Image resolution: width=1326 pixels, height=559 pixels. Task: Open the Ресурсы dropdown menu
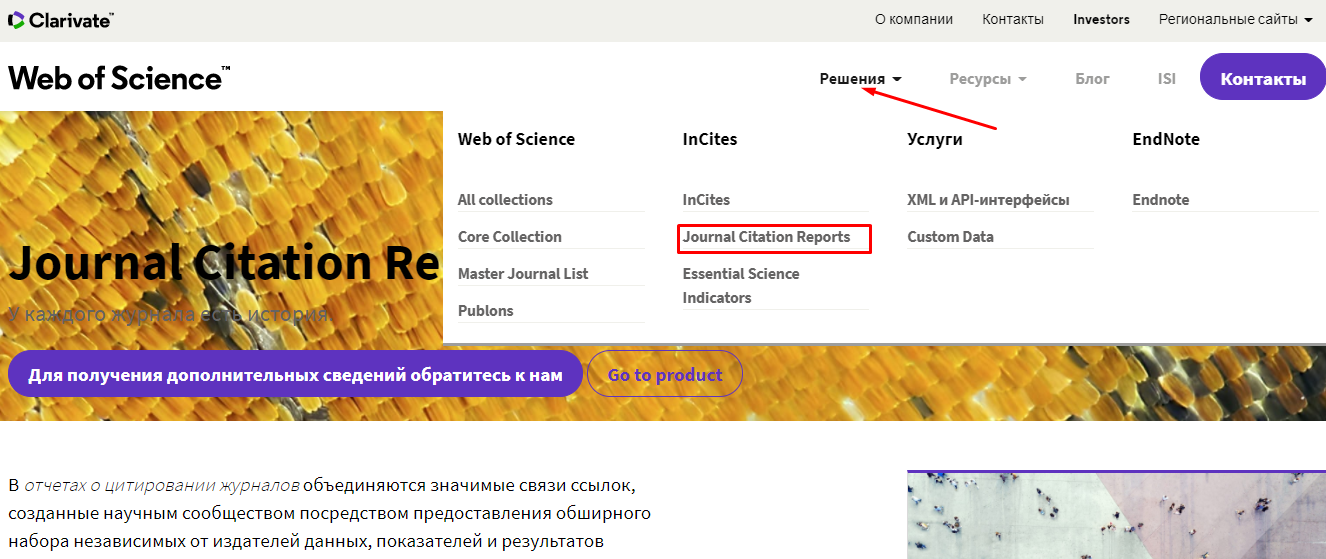click(987, 79)
